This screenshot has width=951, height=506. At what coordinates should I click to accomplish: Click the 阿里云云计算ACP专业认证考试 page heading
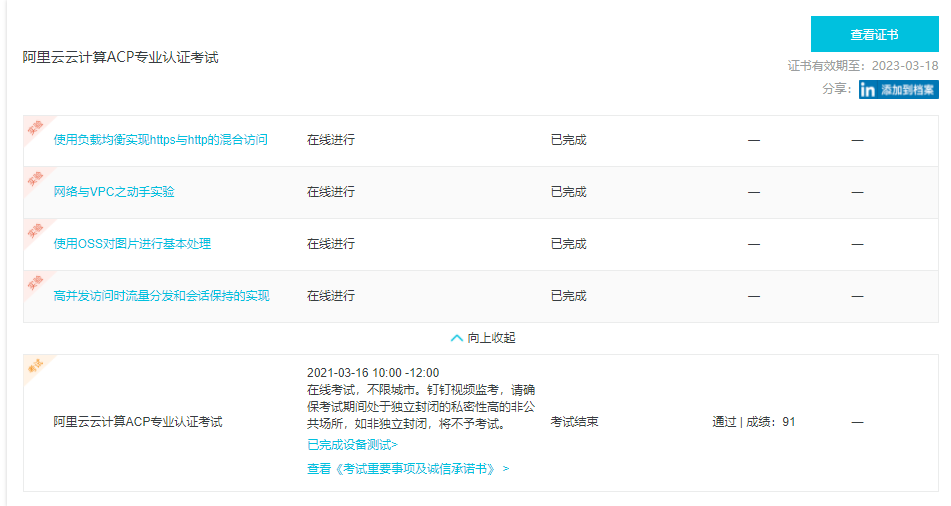tap(120, 58)
